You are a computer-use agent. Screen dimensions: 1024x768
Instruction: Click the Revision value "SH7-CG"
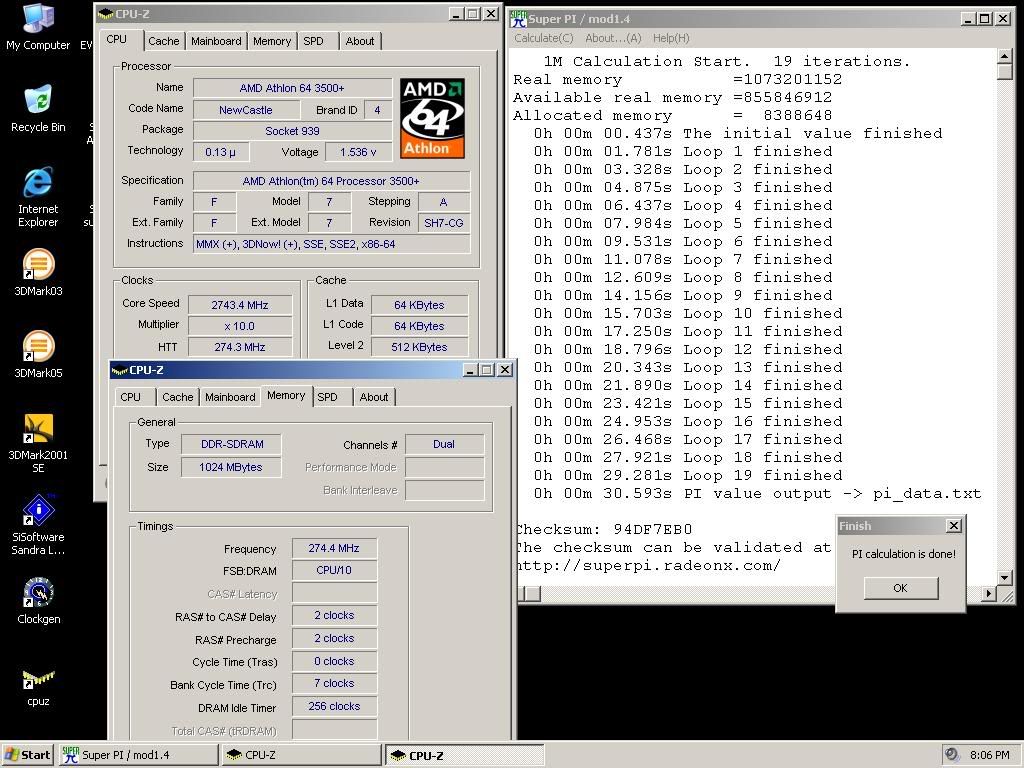pyautogui.click(x=444, y=223)
